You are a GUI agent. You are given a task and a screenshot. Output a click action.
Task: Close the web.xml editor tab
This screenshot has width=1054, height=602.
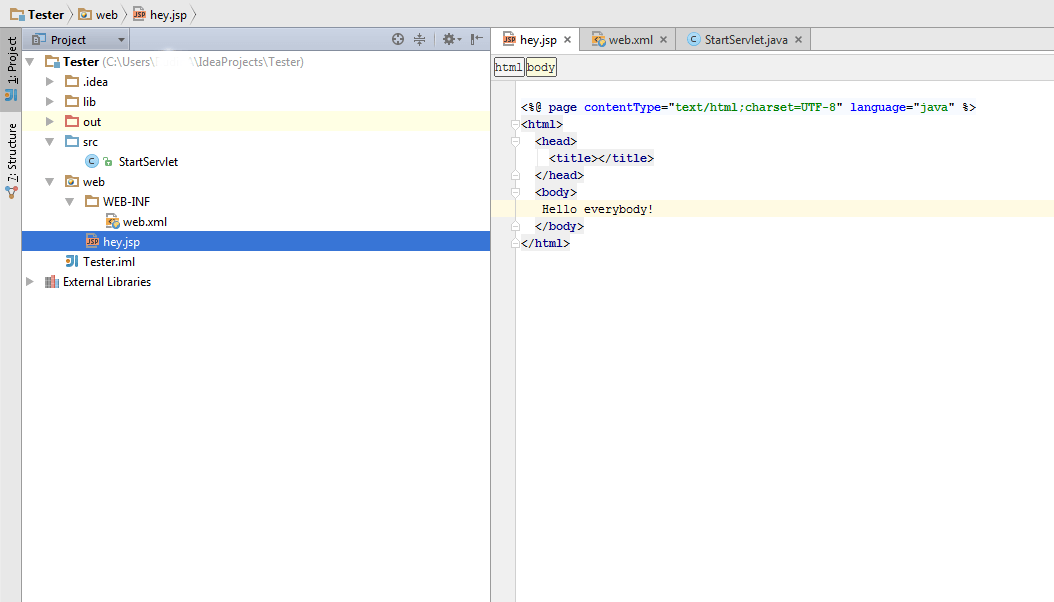coord(664,40)
